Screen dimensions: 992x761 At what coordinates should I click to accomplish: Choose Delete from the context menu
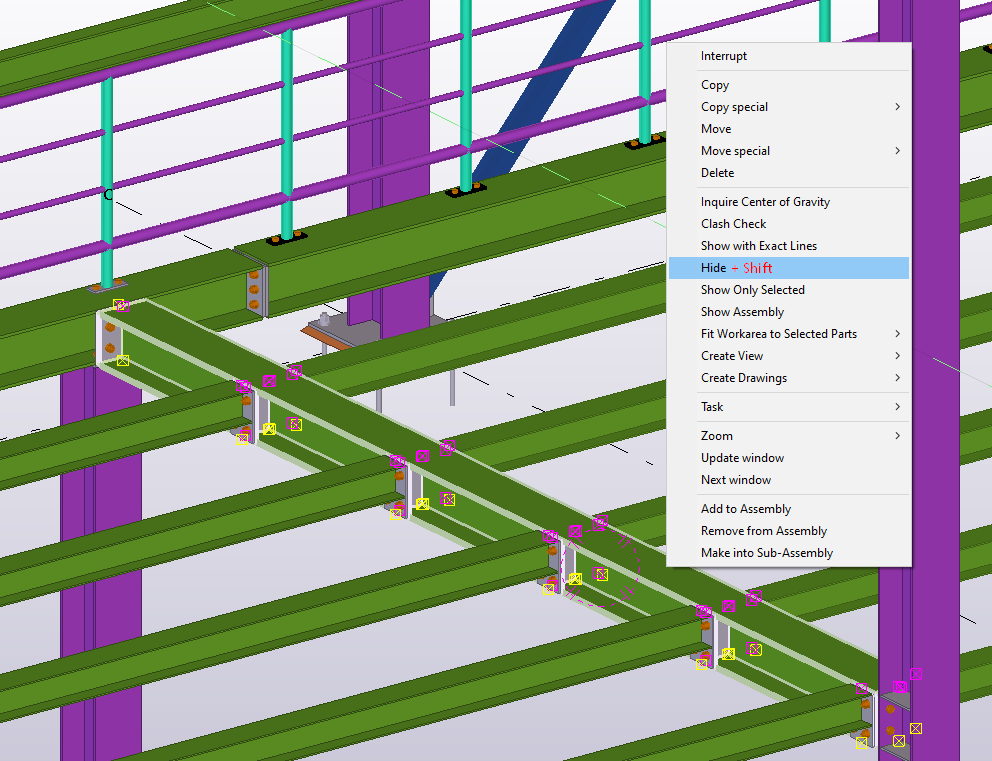[x=789, y=173]
